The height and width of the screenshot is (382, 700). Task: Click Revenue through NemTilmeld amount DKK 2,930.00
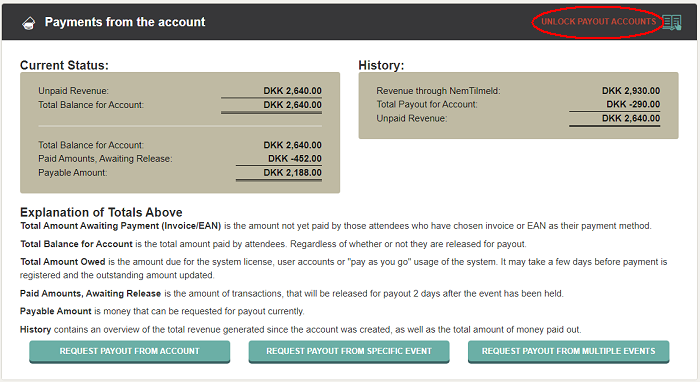coord(631,91)
